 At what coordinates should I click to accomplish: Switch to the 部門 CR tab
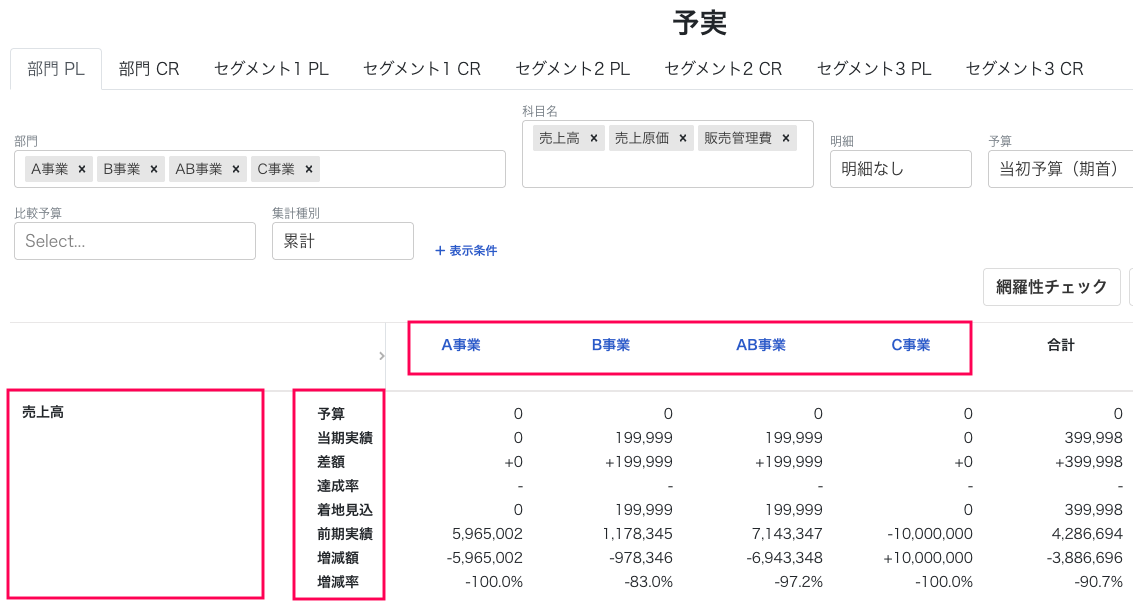149,69
